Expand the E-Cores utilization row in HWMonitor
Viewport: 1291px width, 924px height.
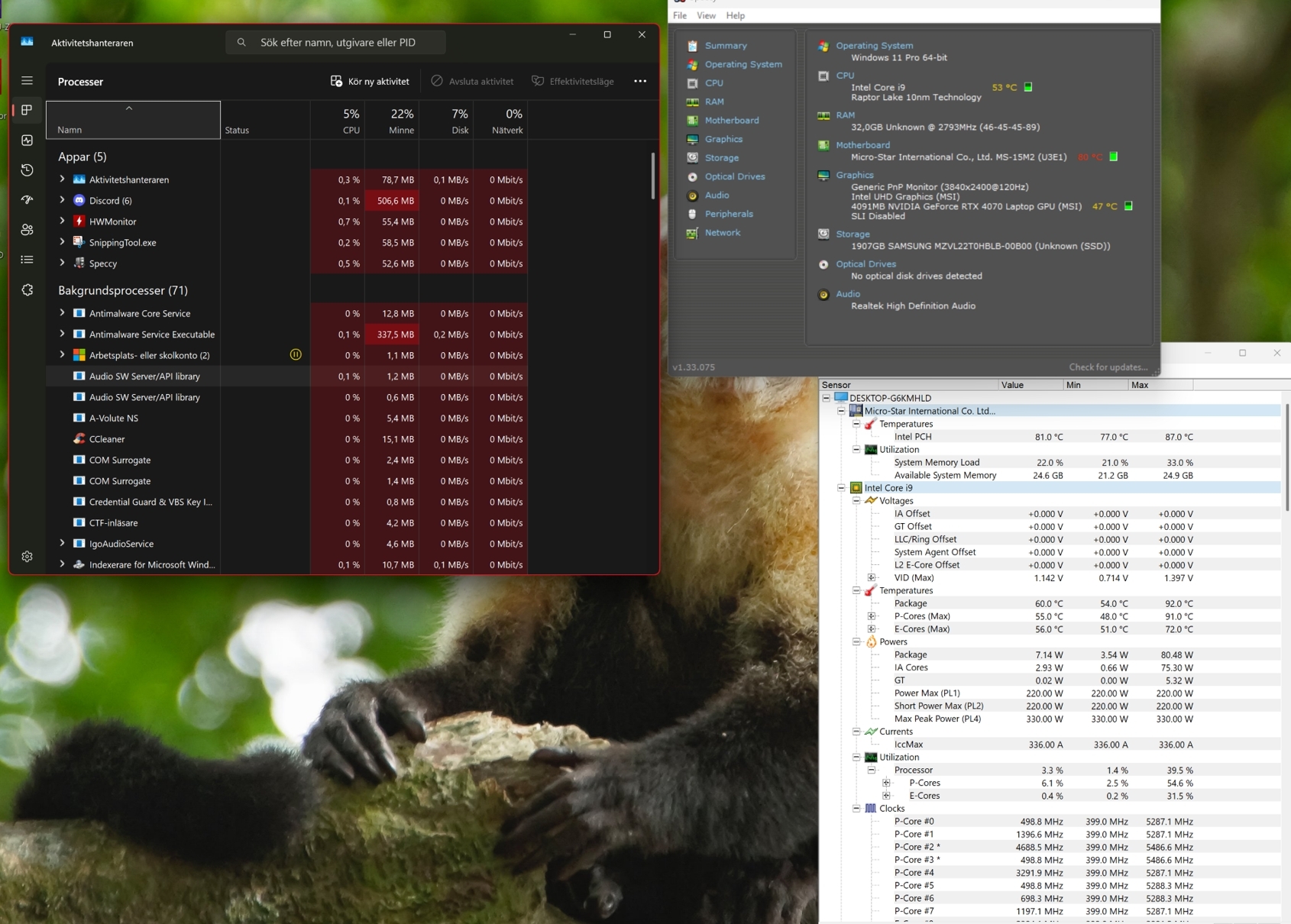point(886,796)
